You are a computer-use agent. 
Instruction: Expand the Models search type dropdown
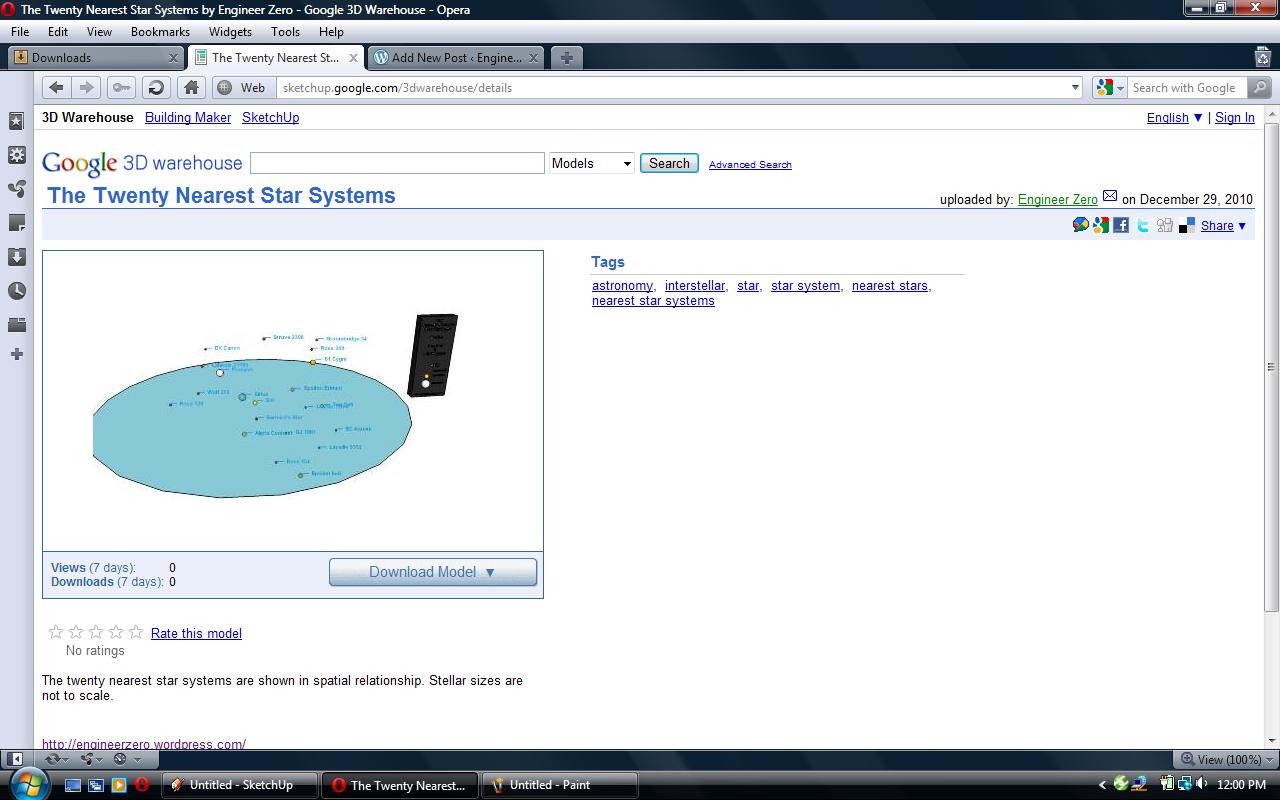pyautogui.click(x=592, y=164)
